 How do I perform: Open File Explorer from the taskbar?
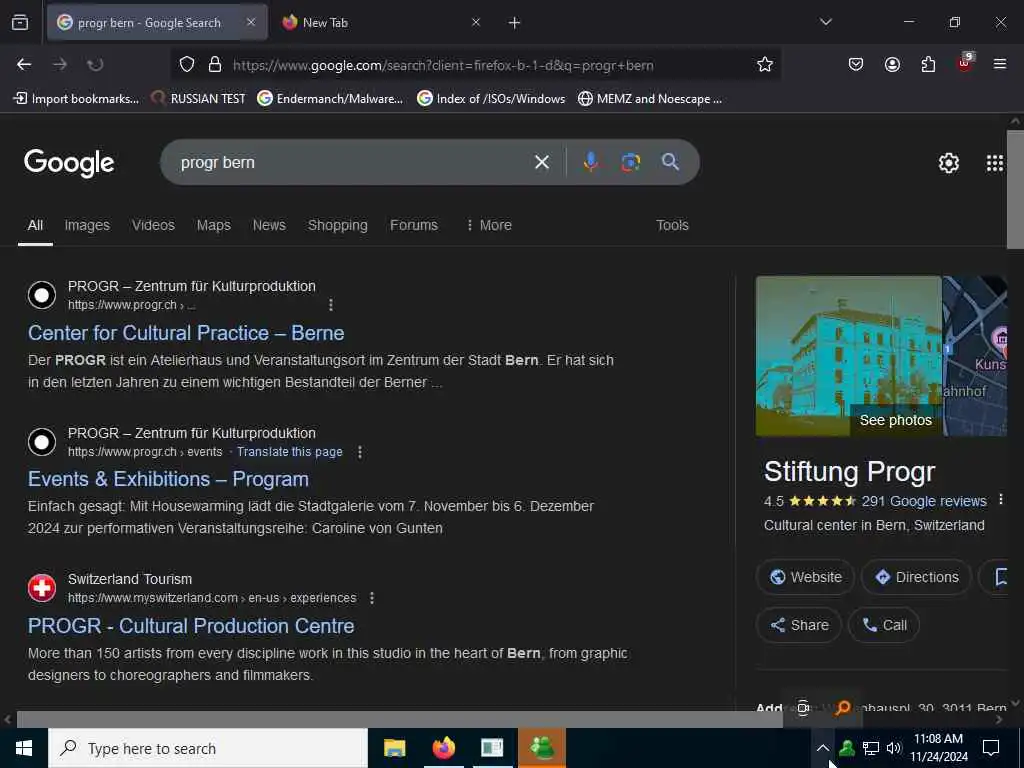coord(394,748)
